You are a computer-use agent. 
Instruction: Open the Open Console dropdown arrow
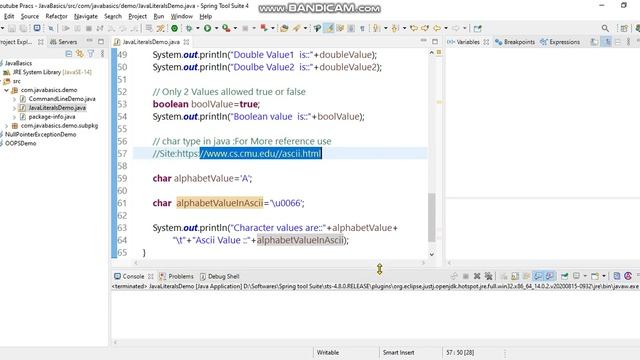coord(604,276)
